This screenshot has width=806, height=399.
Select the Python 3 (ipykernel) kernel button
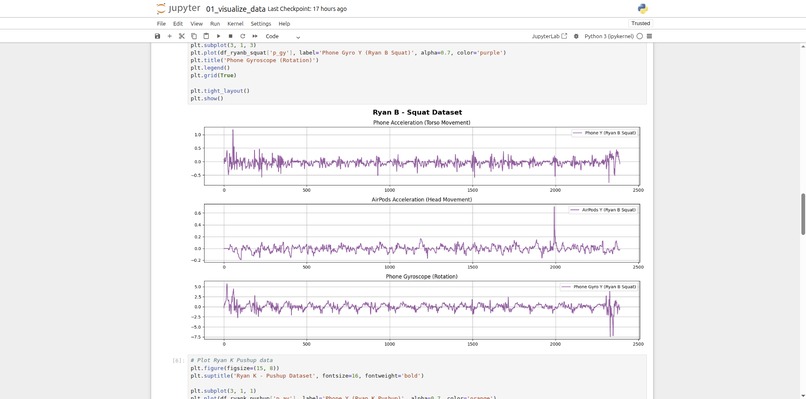point(609,37)
